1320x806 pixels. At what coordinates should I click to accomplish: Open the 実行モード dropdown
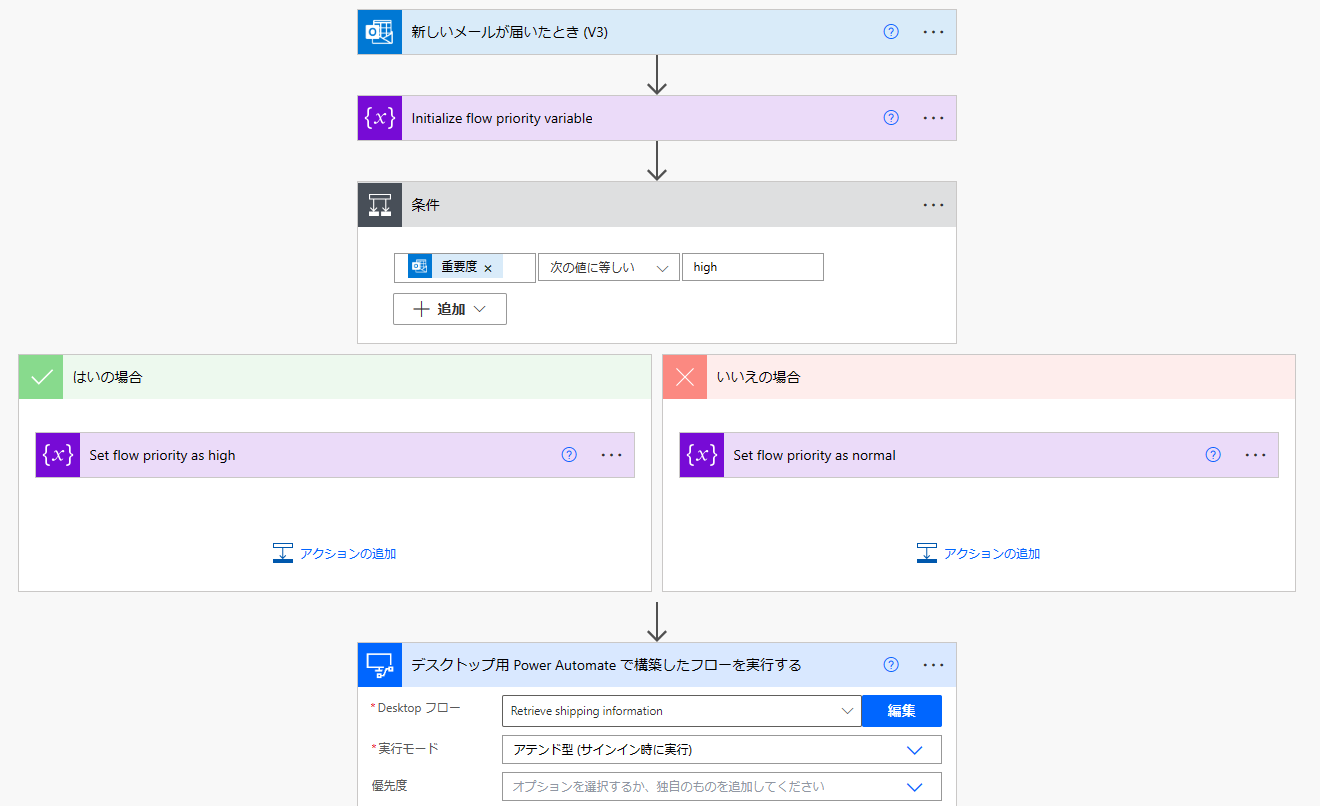point(721,749)
